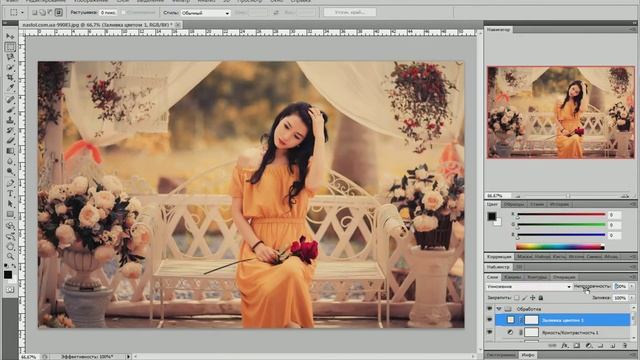
Task: Switch to Каналы tab
Action: (x=512, y=277)
